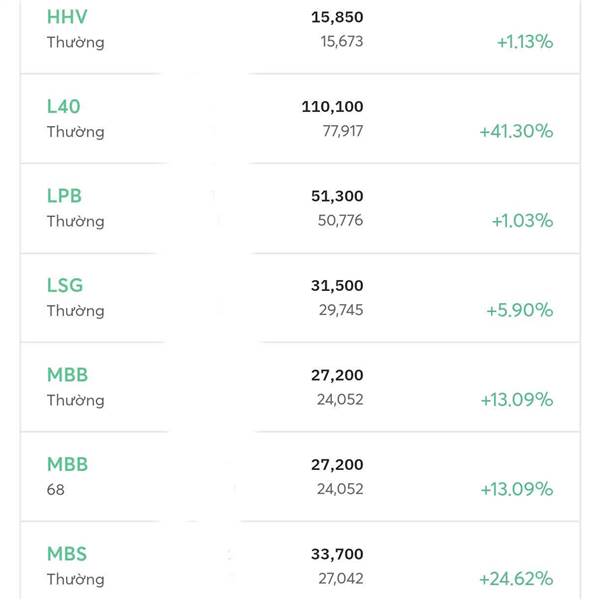600x600 pixels.
Task: Click HHV gain percentage +1.13%
Action: pos(525,42)
